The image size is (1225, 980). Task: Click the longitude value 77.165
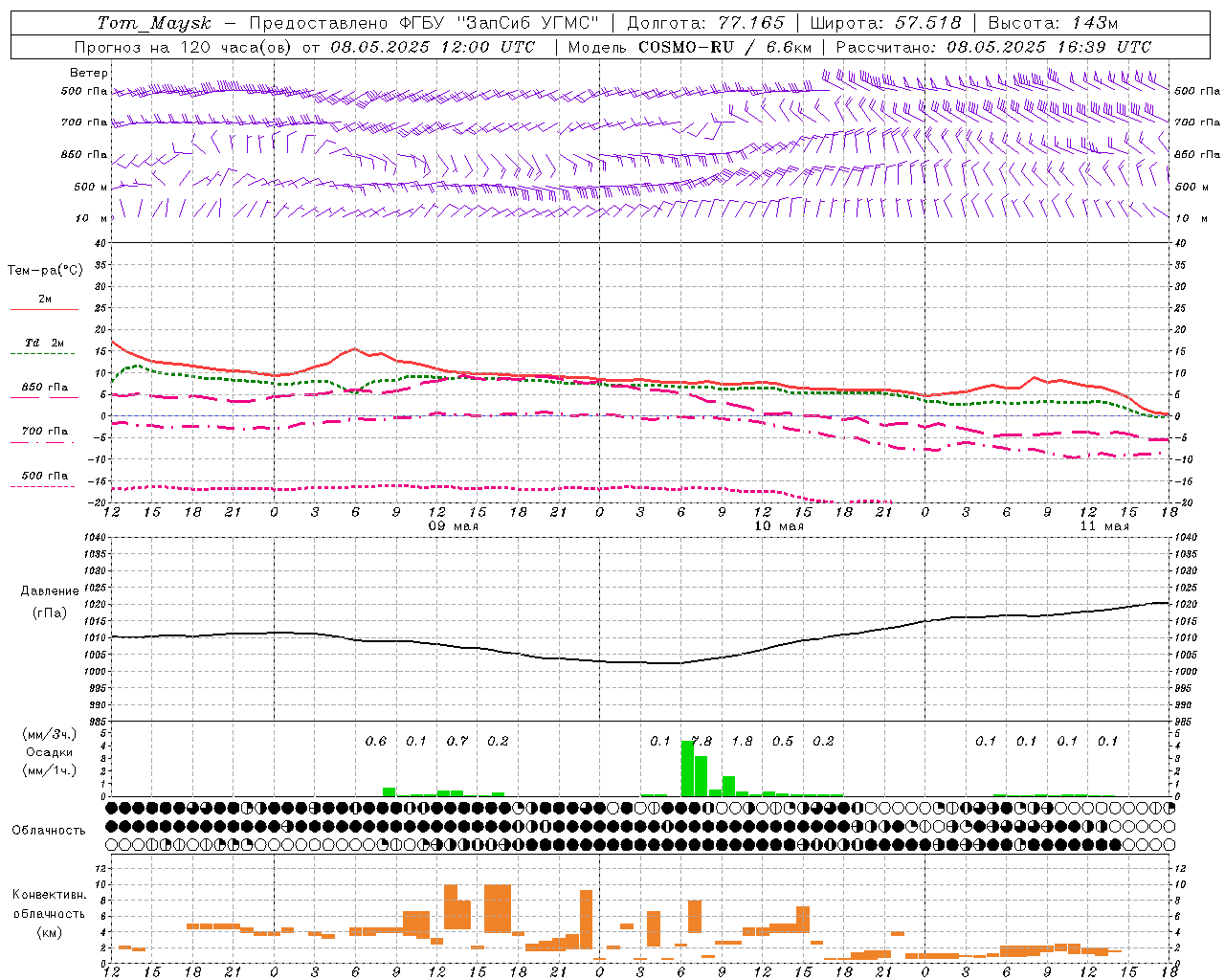pos(751,23)
